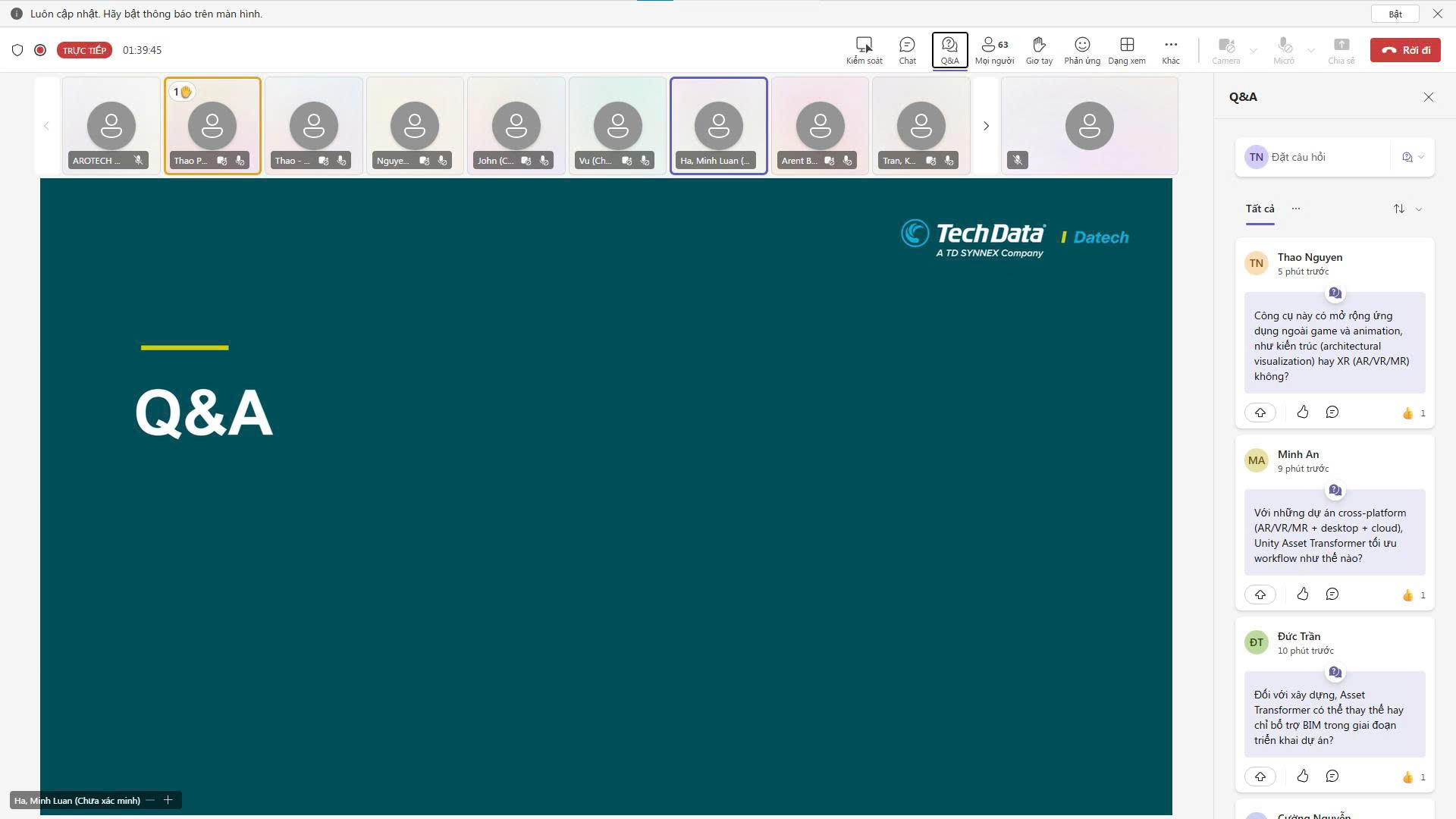Reply to Minh An's question
Screen dimensions: 1456x819
coord(1332,595)
